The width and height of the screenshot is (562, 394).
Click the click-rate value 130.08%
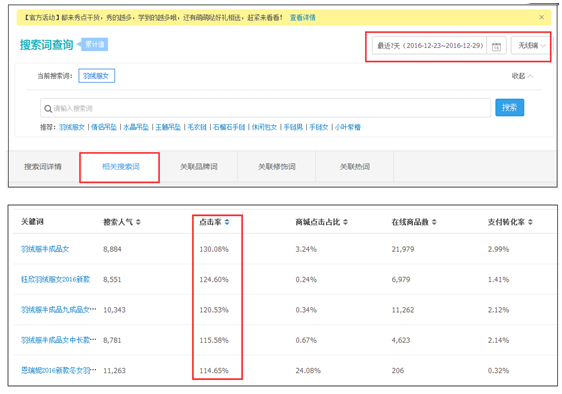214,249
